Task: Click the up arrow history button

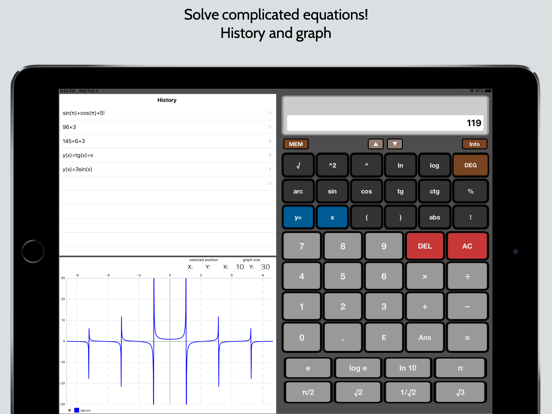Action: (376, 144)
